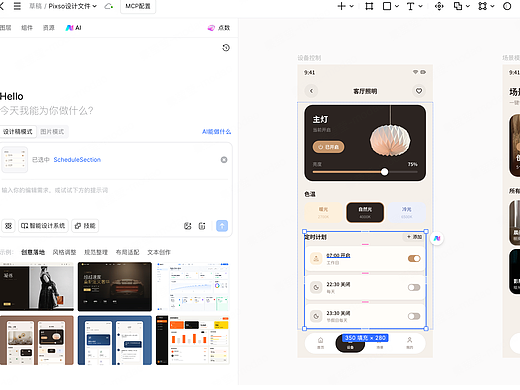Show 风格调整 example category
520x390 pixels.
pos(64,252)
